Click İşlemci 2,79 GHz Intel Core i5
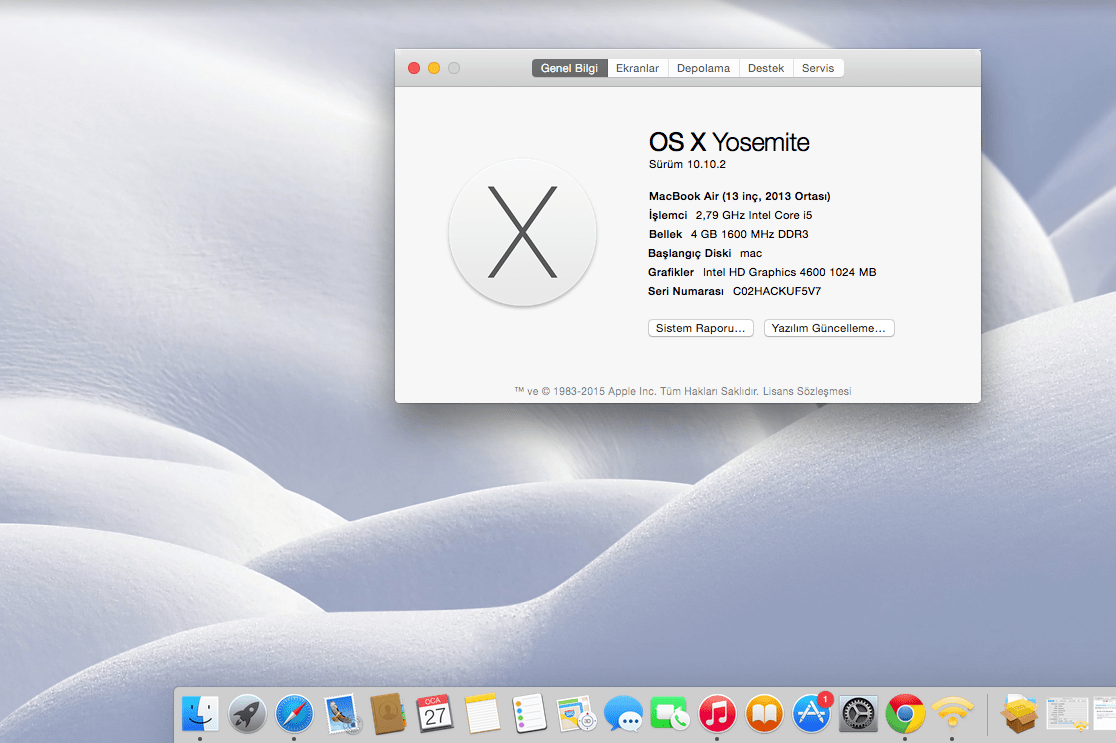Image resolution: width=1116 pixels, height=743 pixels. 730,216
